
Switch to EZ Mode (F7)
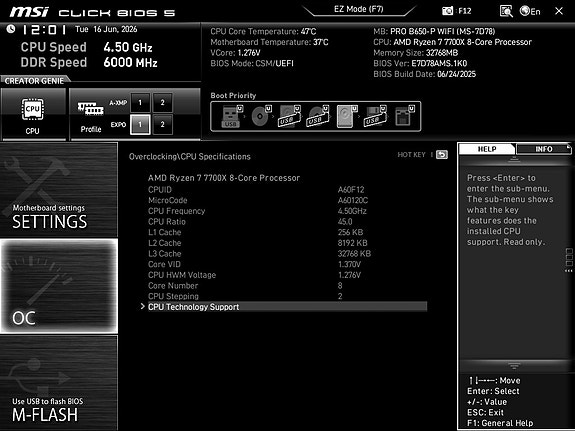358,9
